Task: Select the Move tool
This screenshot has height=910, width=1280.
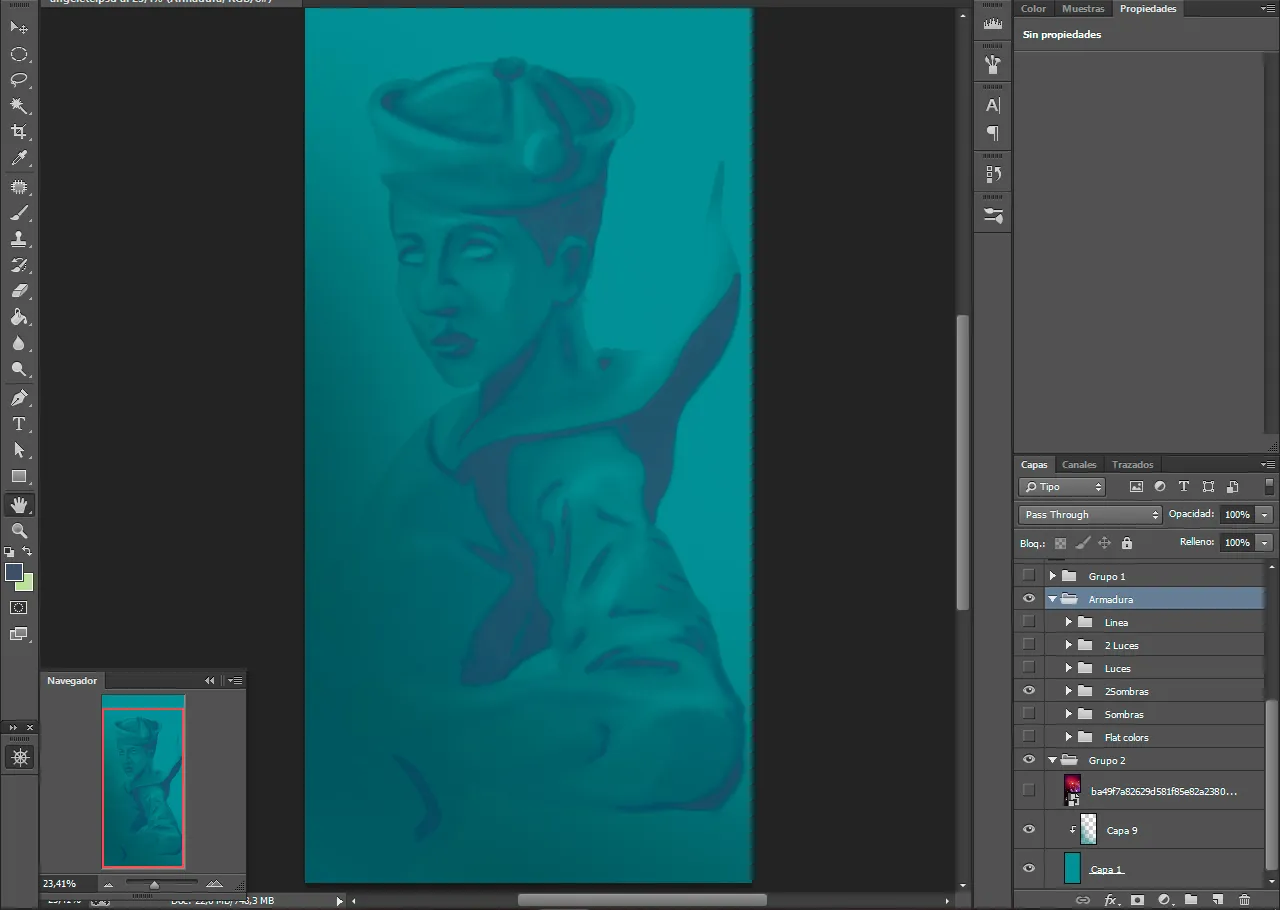Action: tap(19, 28)
